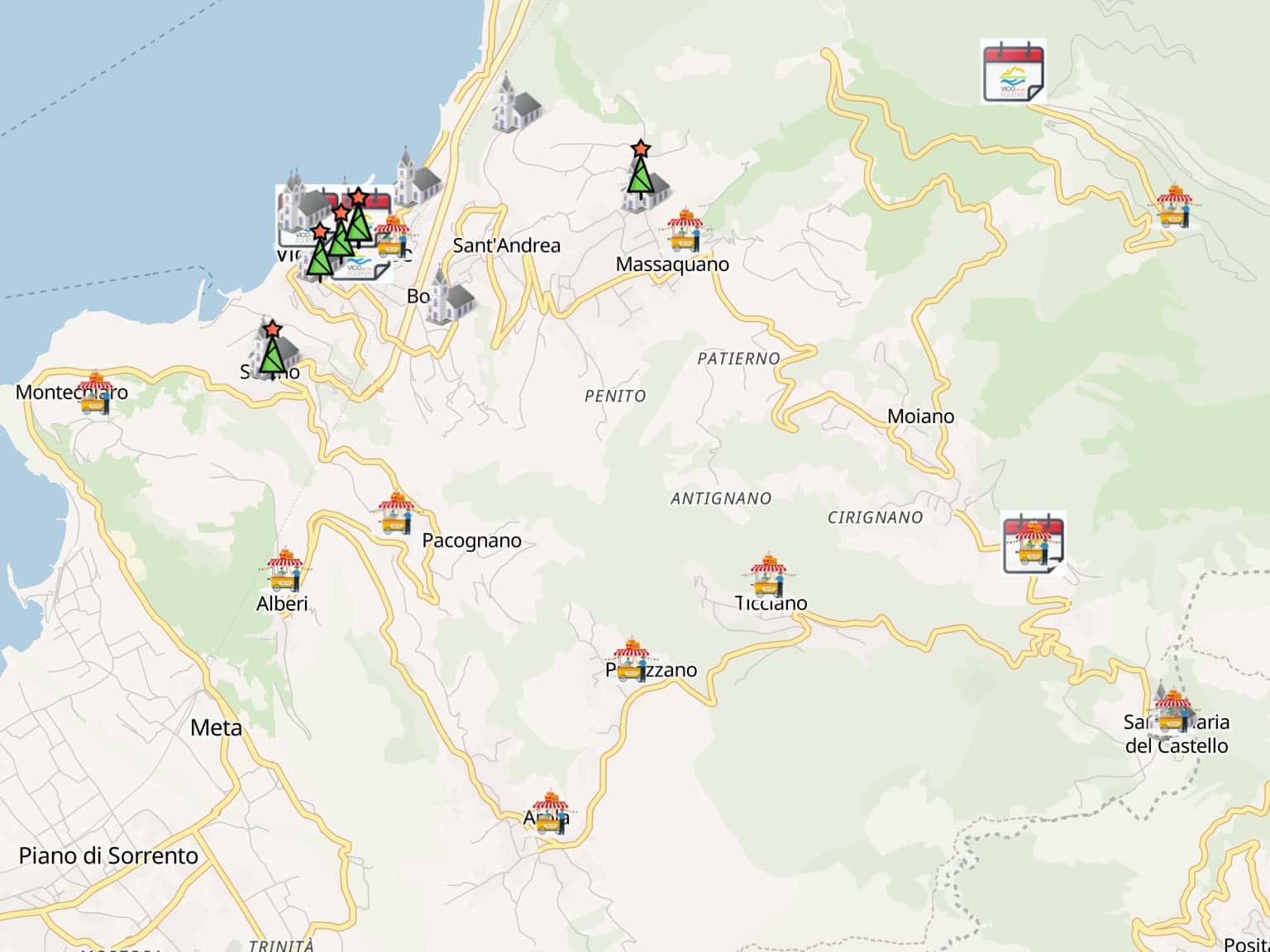This screenshot has width=1270, height=952.
Task: Open the market stall at Santa Maria del Castello
Action: coord(1172,712)
